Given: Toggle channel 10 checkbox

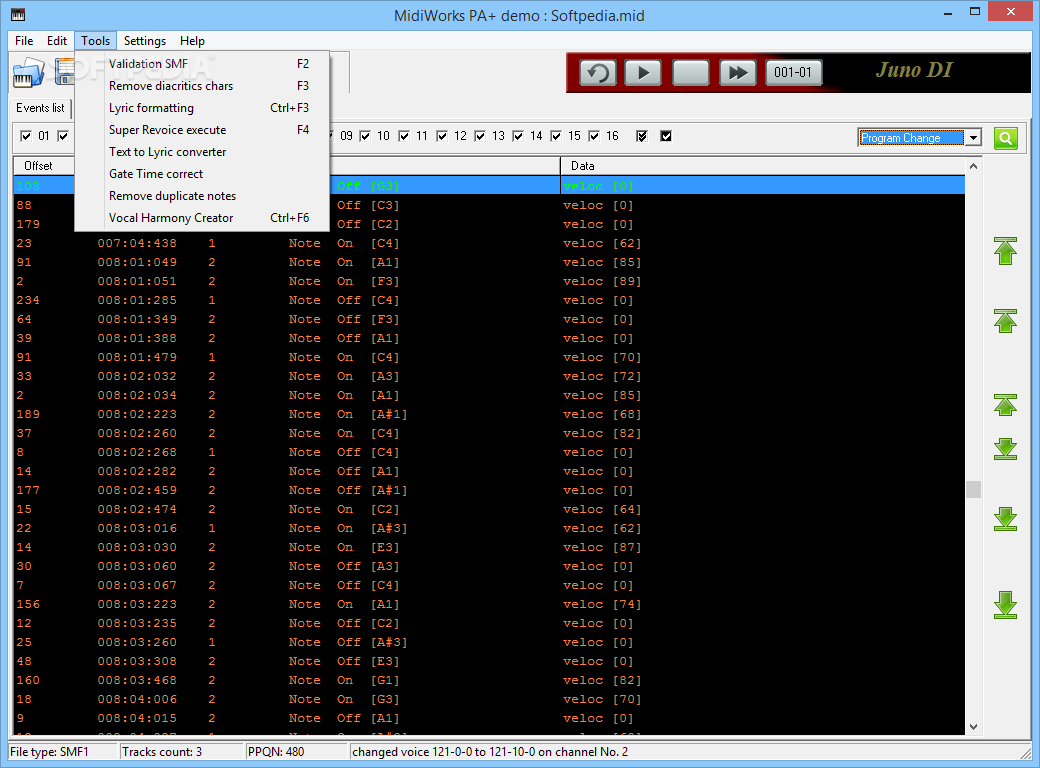Looking at the screenshot, I should tap(365, 136).
